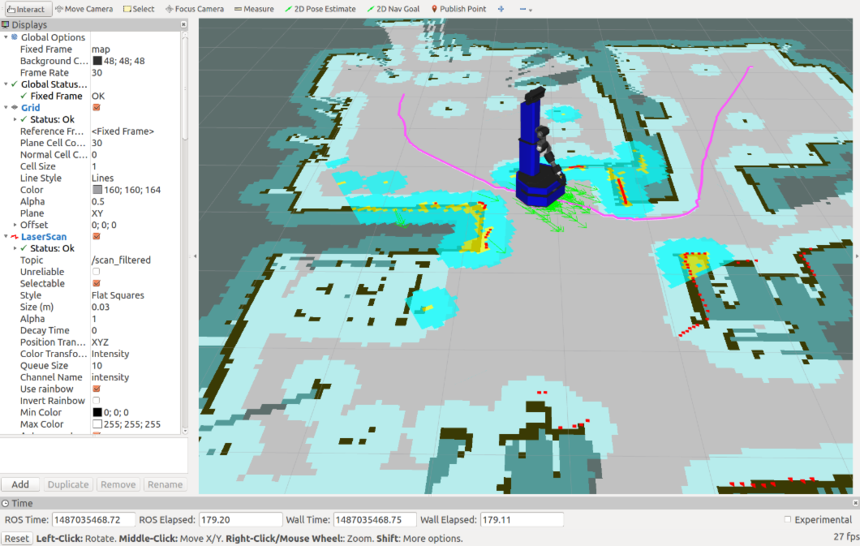Screen dimensions: 860x546
Task: Collapse the Global Options tree item
Action: [6, 37]
